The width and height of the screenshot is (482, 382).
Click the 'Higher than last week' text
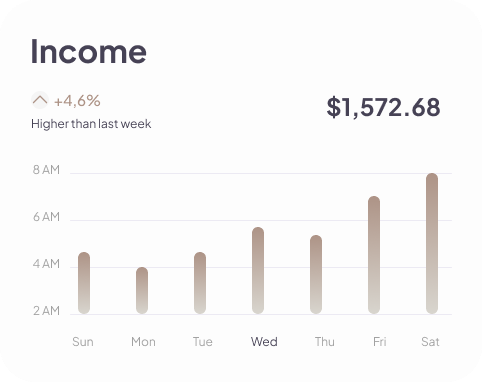click(91, 124)
